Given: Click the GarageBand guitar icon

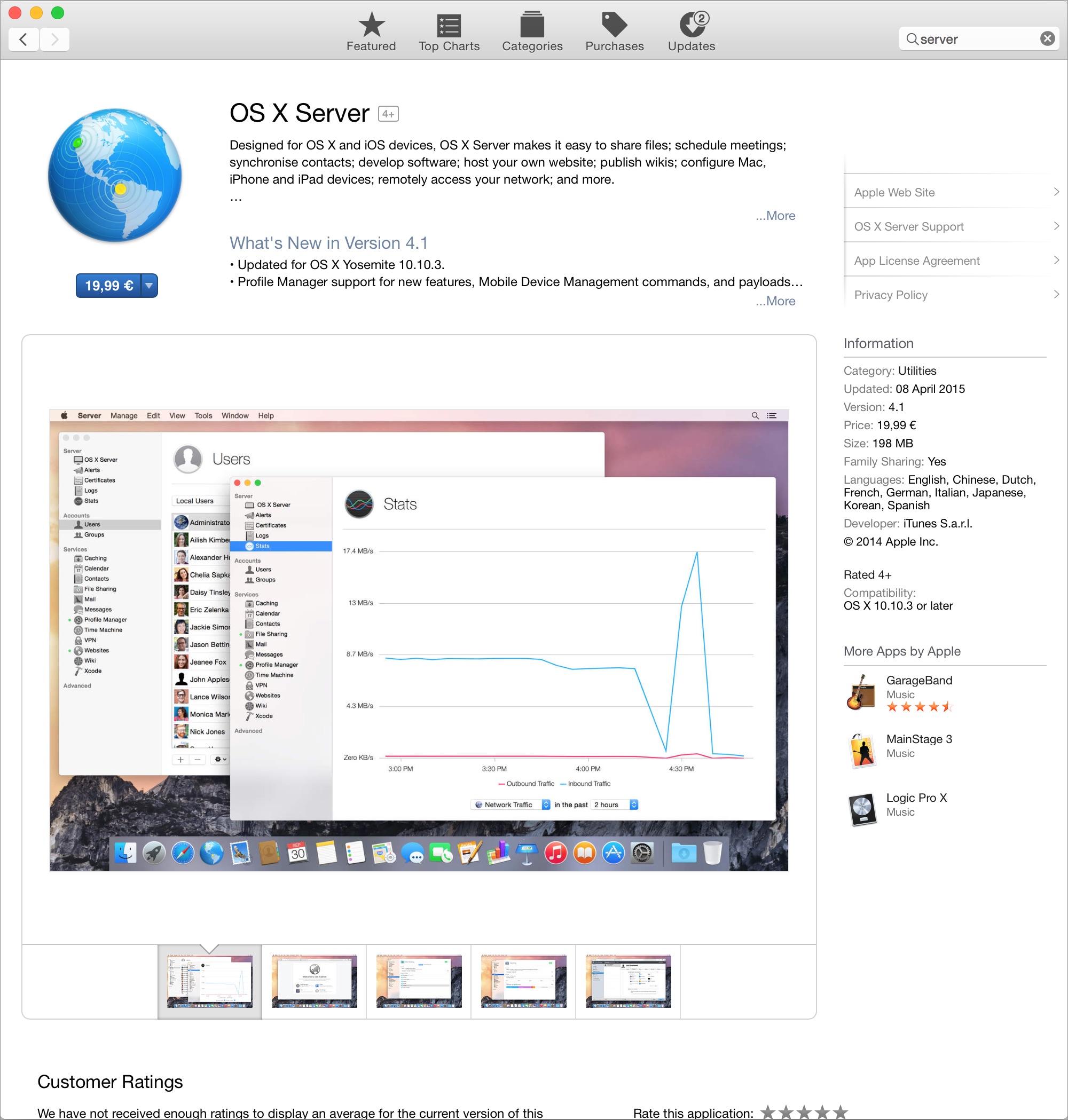Looking at the screenshot, I should coord(861,691).
